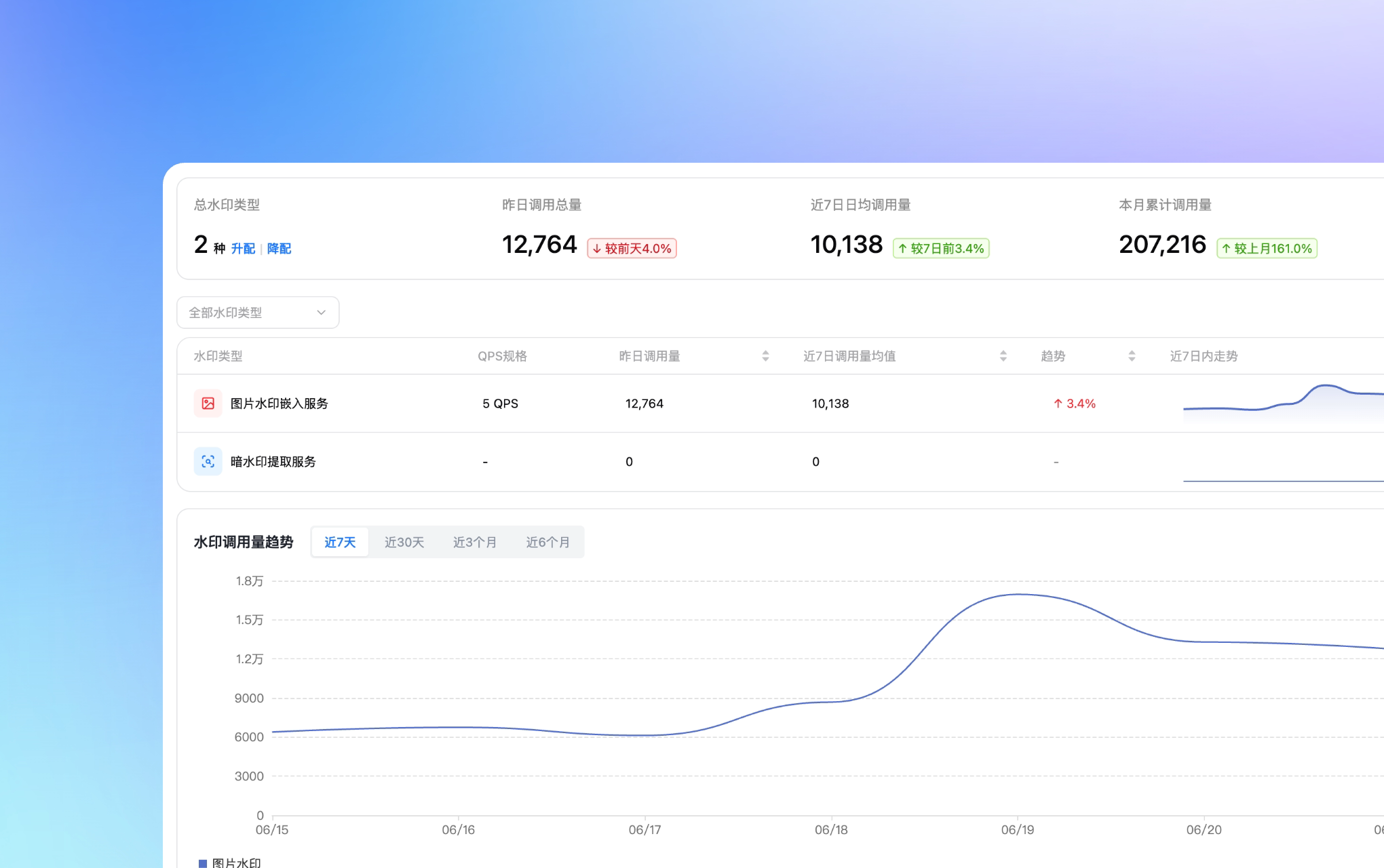Click the 升配 link
The width and height of the screenshot is (1384, 868).
click(x=243, y=249)
